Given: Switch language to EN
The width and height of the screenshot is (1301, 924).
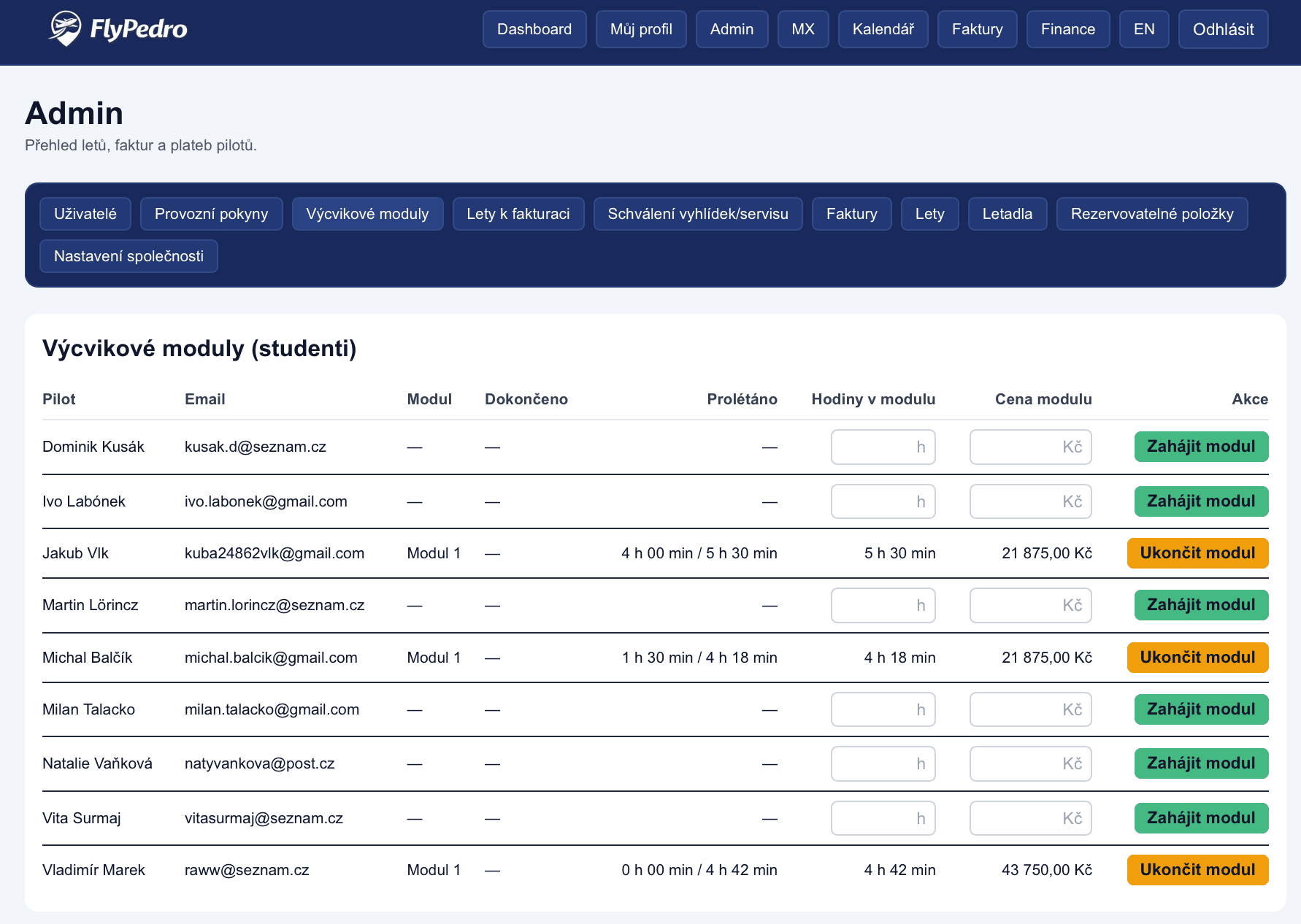Looking at the screenshot, I should 1143,29.
